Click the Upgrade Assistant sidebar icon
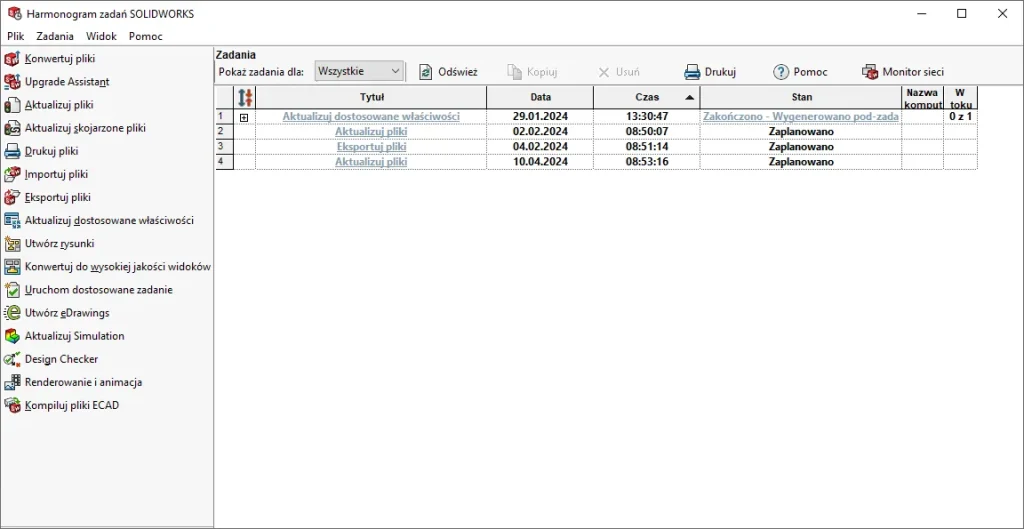 click(x=11, y=82)
